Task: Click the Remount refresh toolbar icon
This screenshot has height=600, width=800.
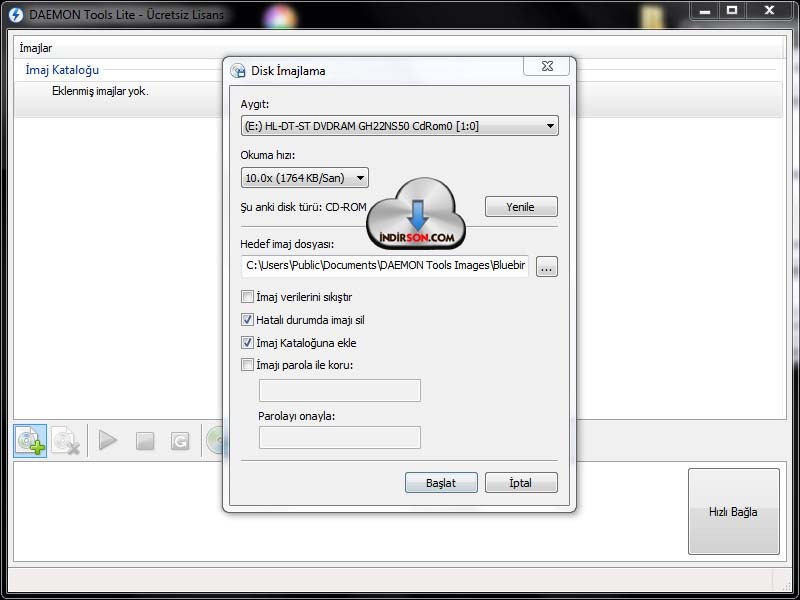Action: [x=180, y=441]
